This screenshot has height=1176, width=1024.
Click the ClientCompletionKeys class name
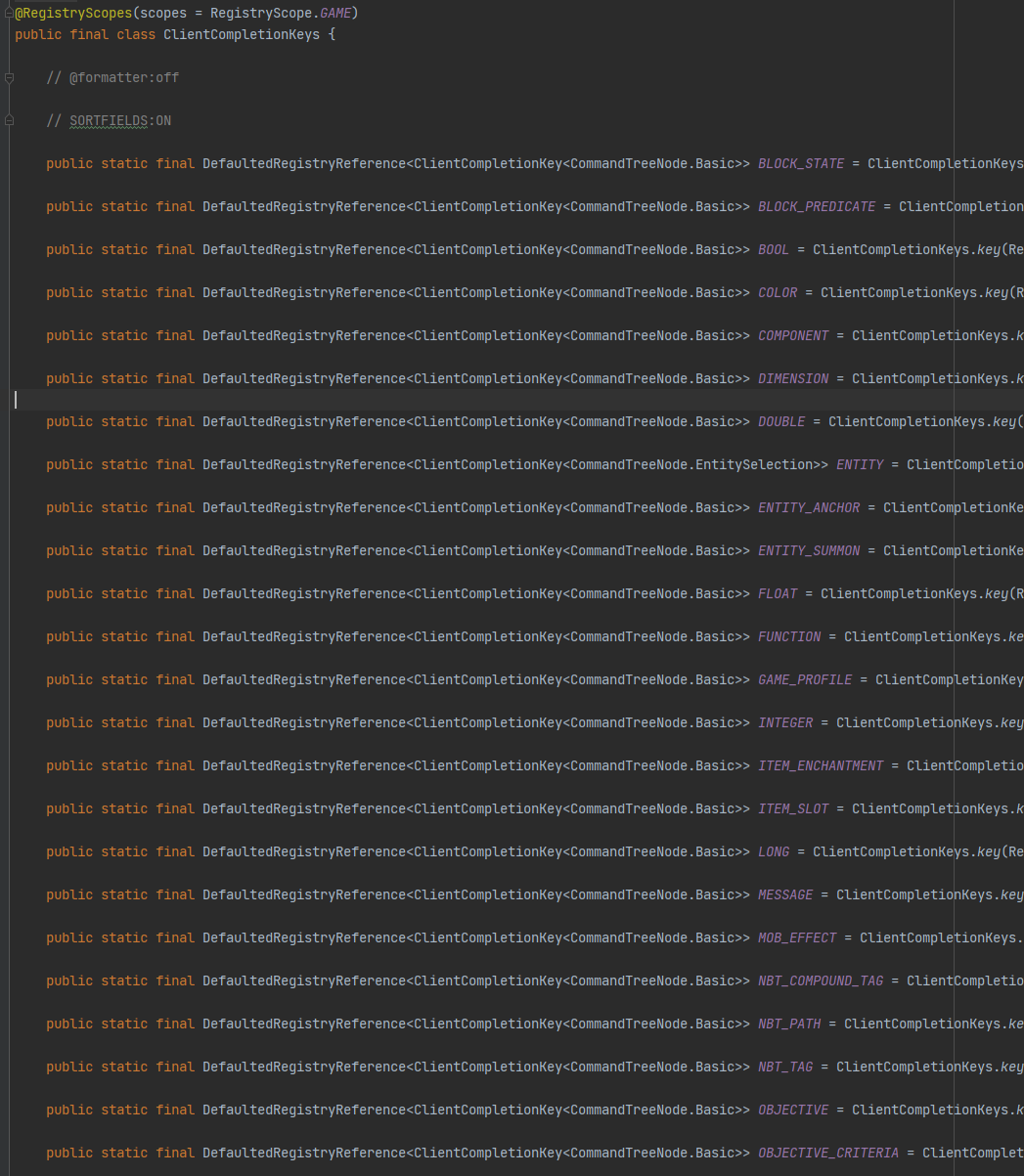[241, 34]
